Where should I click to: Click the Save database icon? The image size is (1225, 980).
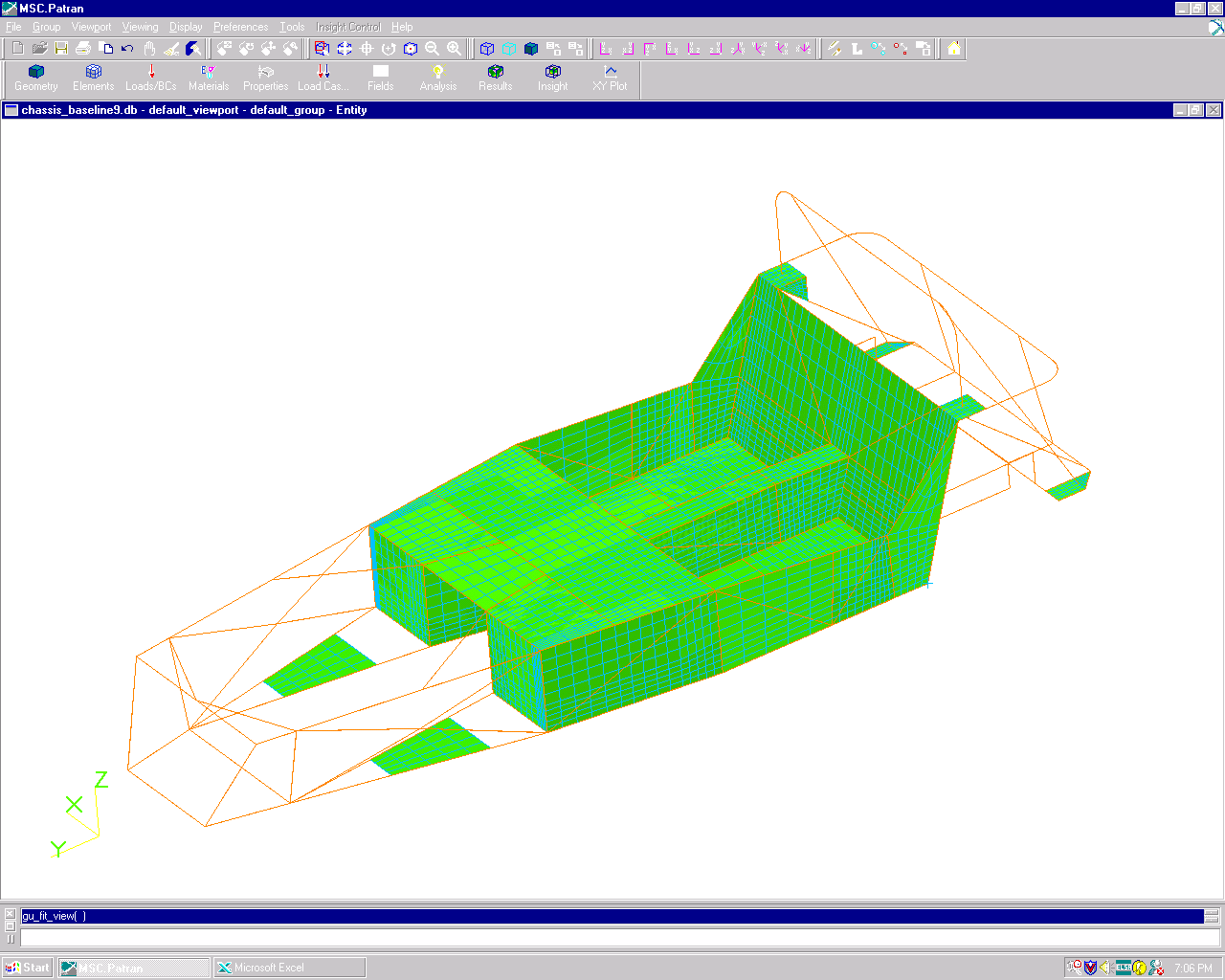[x=61, y=48]
